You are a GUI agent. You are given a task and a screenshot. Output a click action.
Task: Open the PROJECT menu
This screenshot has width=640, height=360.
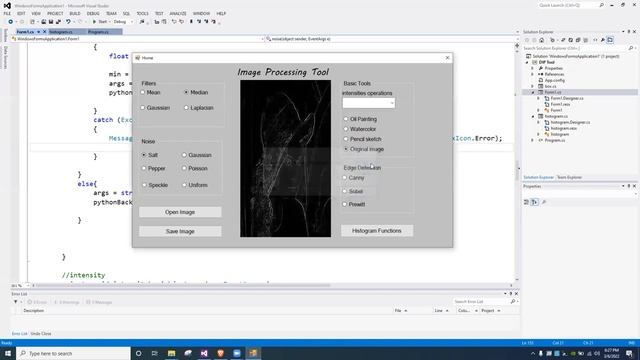(x=55, y=13)
